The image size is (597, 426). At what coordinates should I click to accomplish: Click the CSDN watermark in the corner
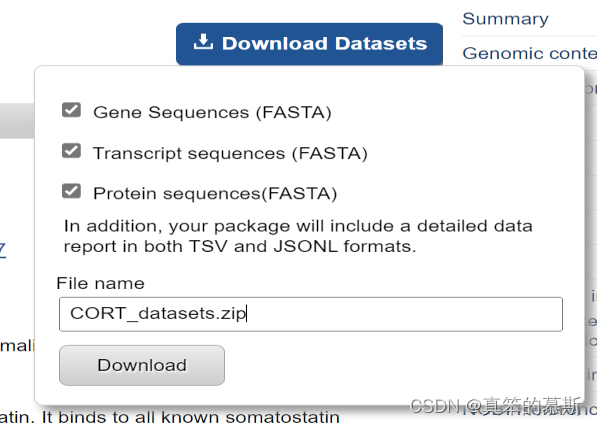pyautogui.click(x=496, y=405)
